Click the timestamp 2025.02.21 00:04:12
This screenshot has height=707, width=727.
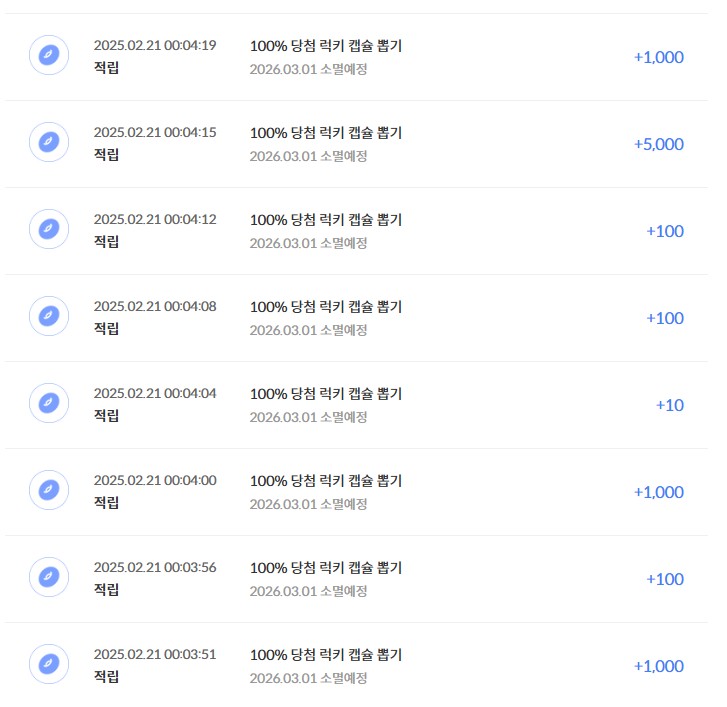[155, 219]
